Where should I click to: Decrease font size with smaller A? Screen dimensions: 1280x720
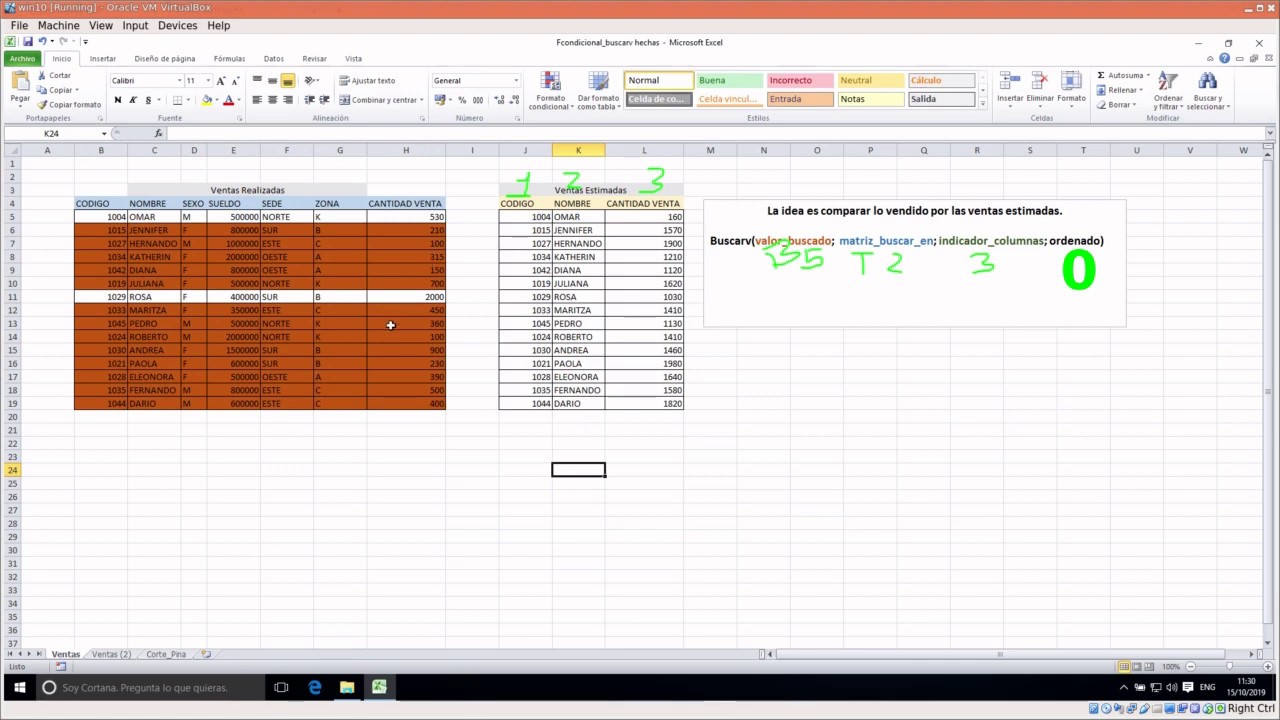(235, 81)
